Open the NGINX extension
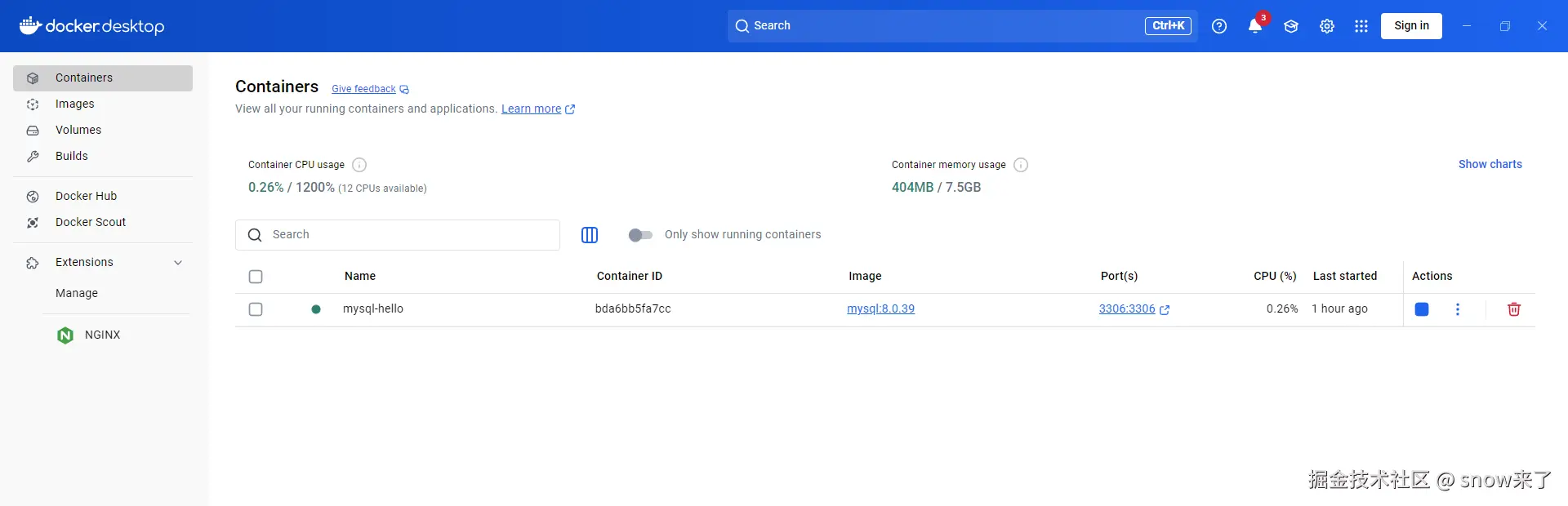 click(x=102, y=335)
